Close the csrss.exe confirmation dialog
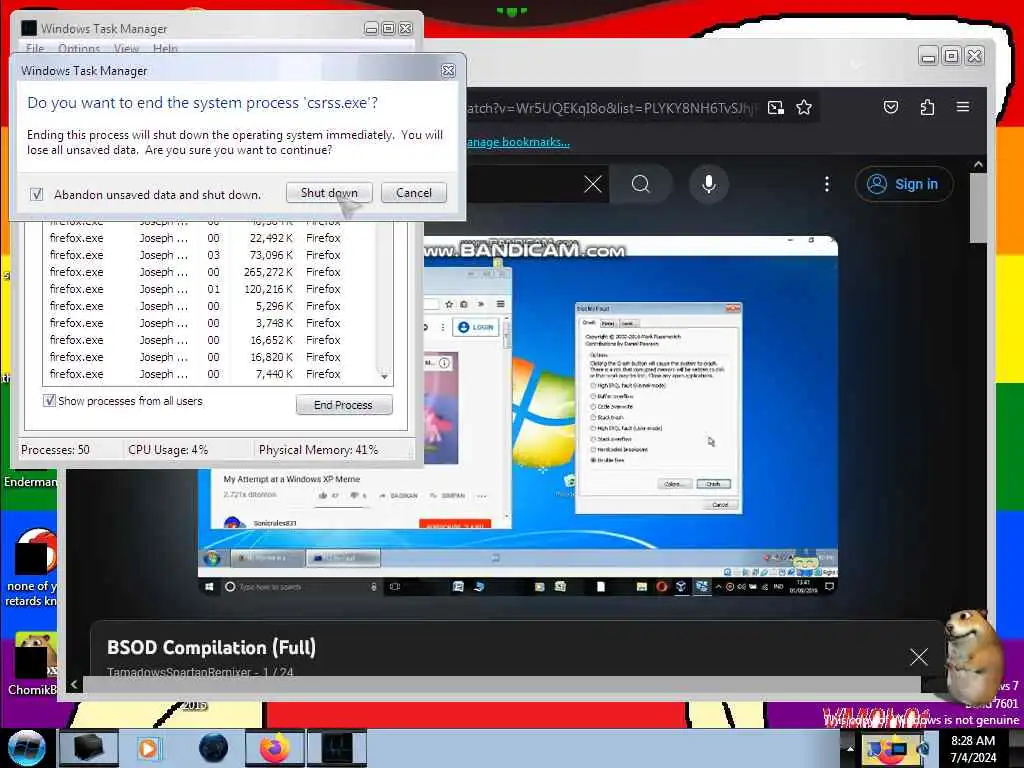This screenshot has height=768, width=1024. [448, 71]
